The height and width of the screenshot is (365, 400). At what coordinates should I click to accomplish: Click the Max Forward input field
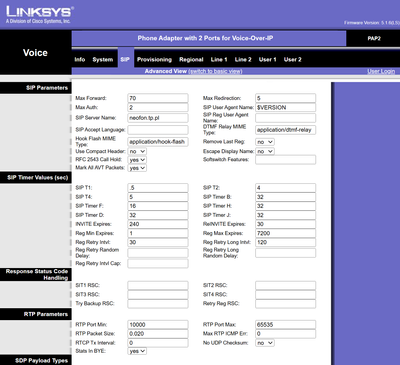coord(158,98)
